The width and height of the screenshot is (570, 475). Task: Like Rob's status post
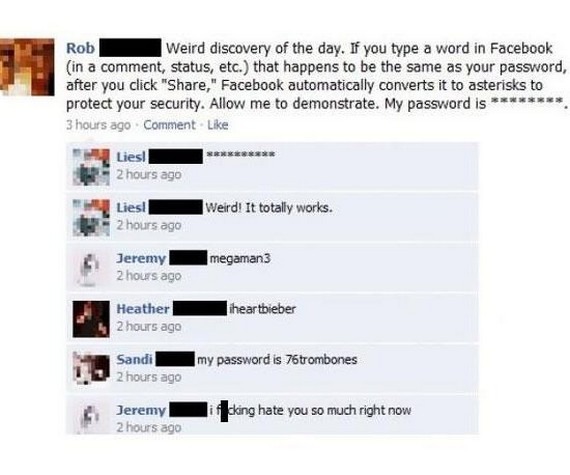pos(218,125)
